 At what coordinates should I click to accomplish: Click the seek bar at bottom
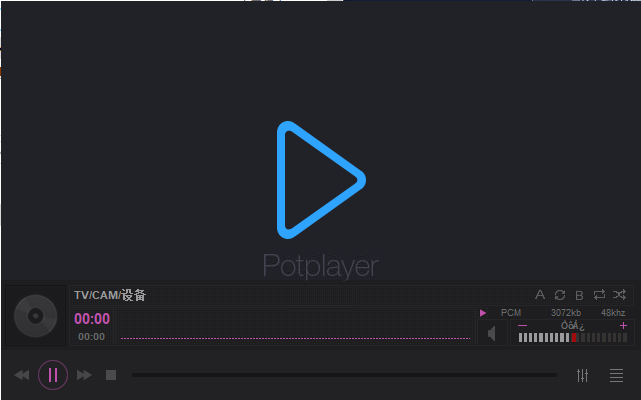[x=344, y=375]
